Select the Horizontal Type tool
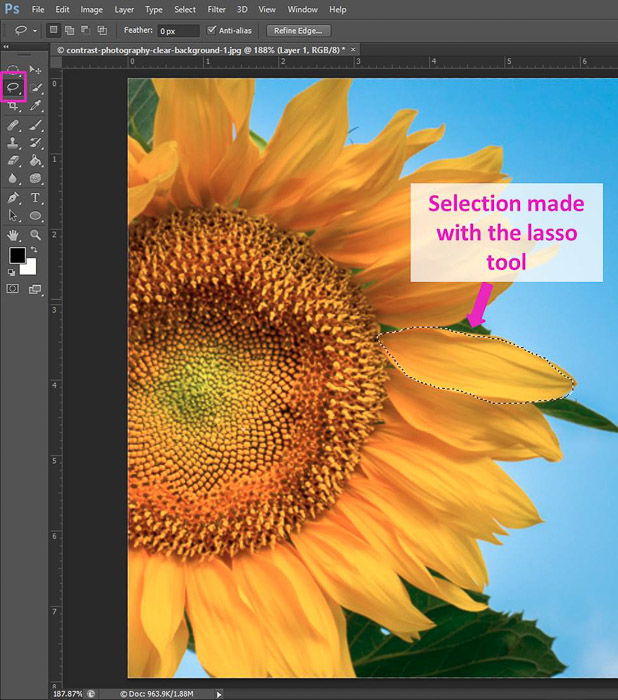 pos(36,198)
